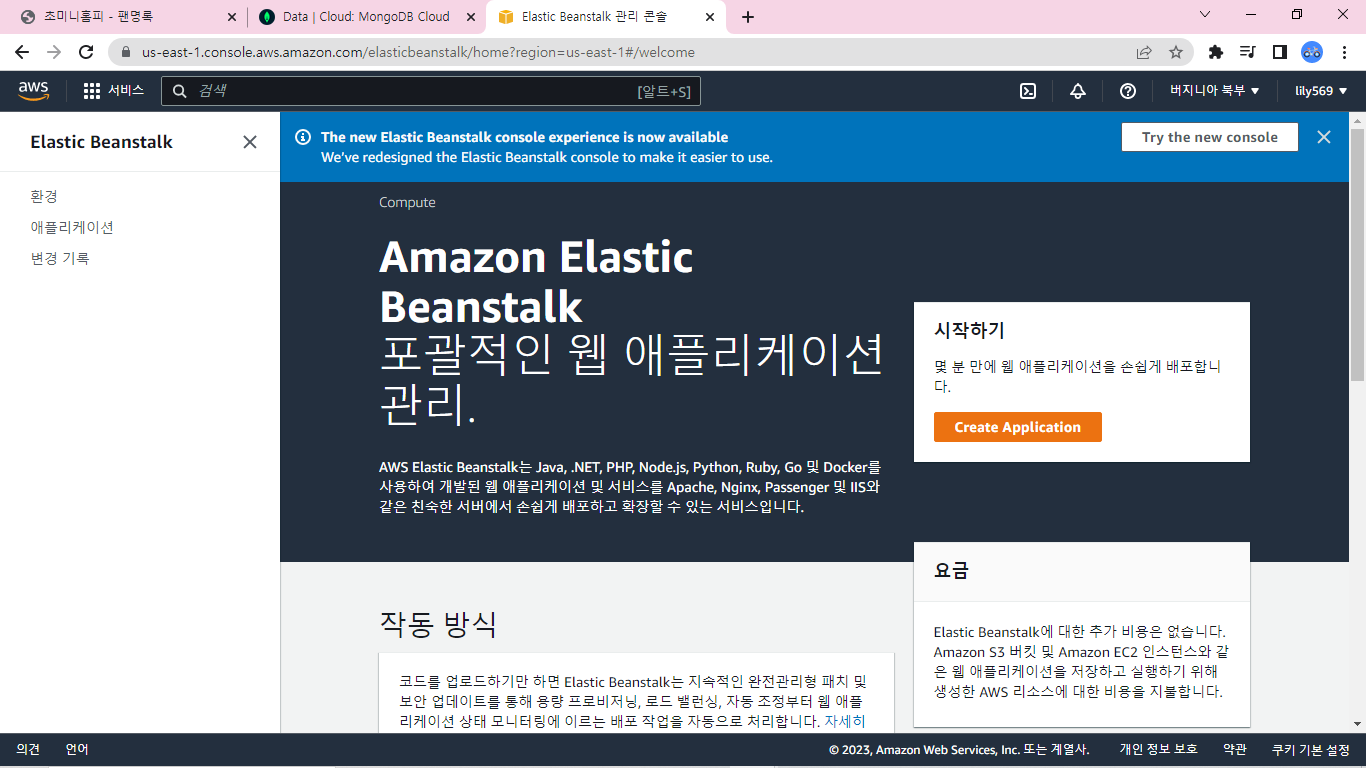The height and width of the screenshot is (768, 1366).
Task: Click the Compute breadcrumb text
Action: pos(407,202)
